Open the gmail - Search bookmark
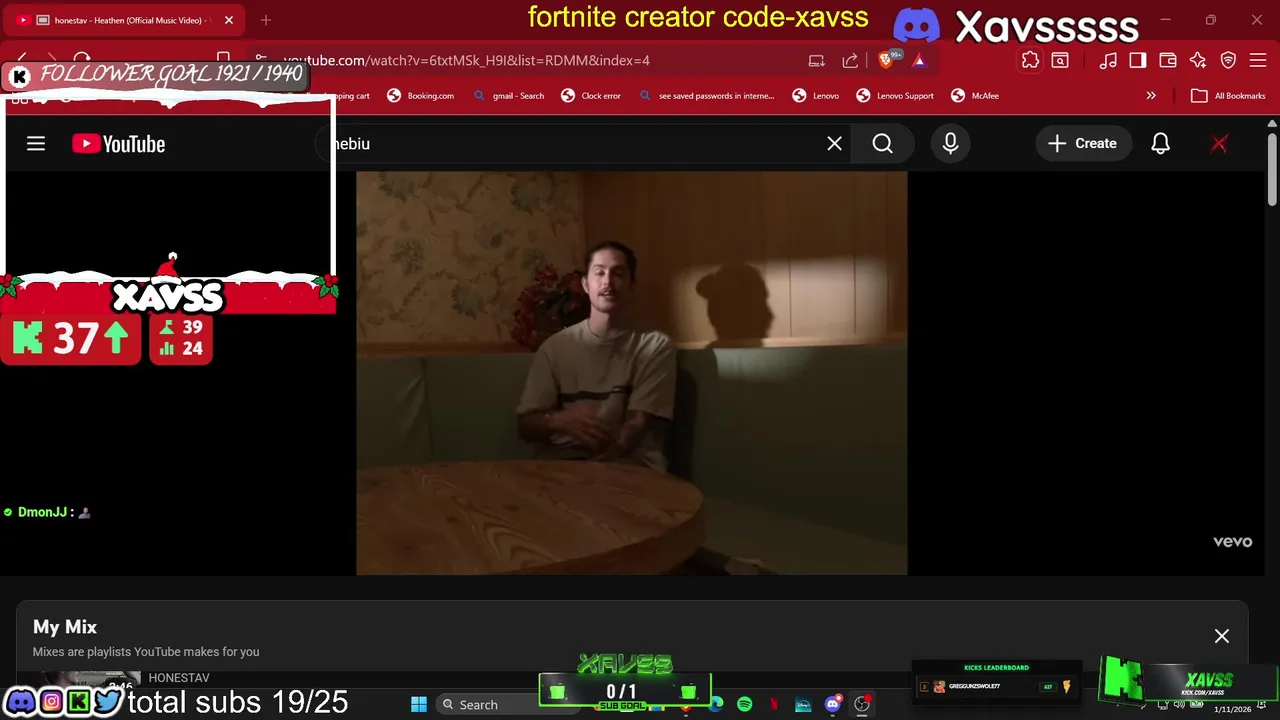This screenshot has height=720, width=1280. point(509,96)
